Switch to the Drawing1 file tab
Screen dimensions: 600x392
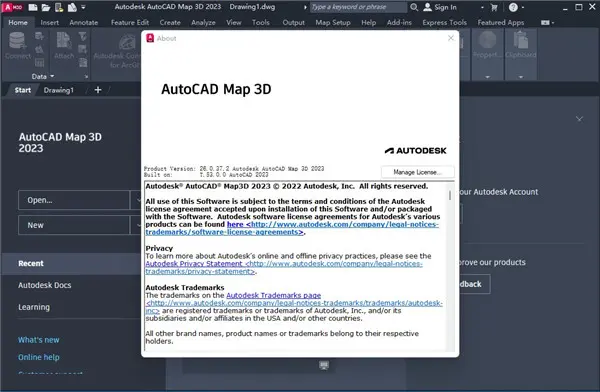(59, 90)
